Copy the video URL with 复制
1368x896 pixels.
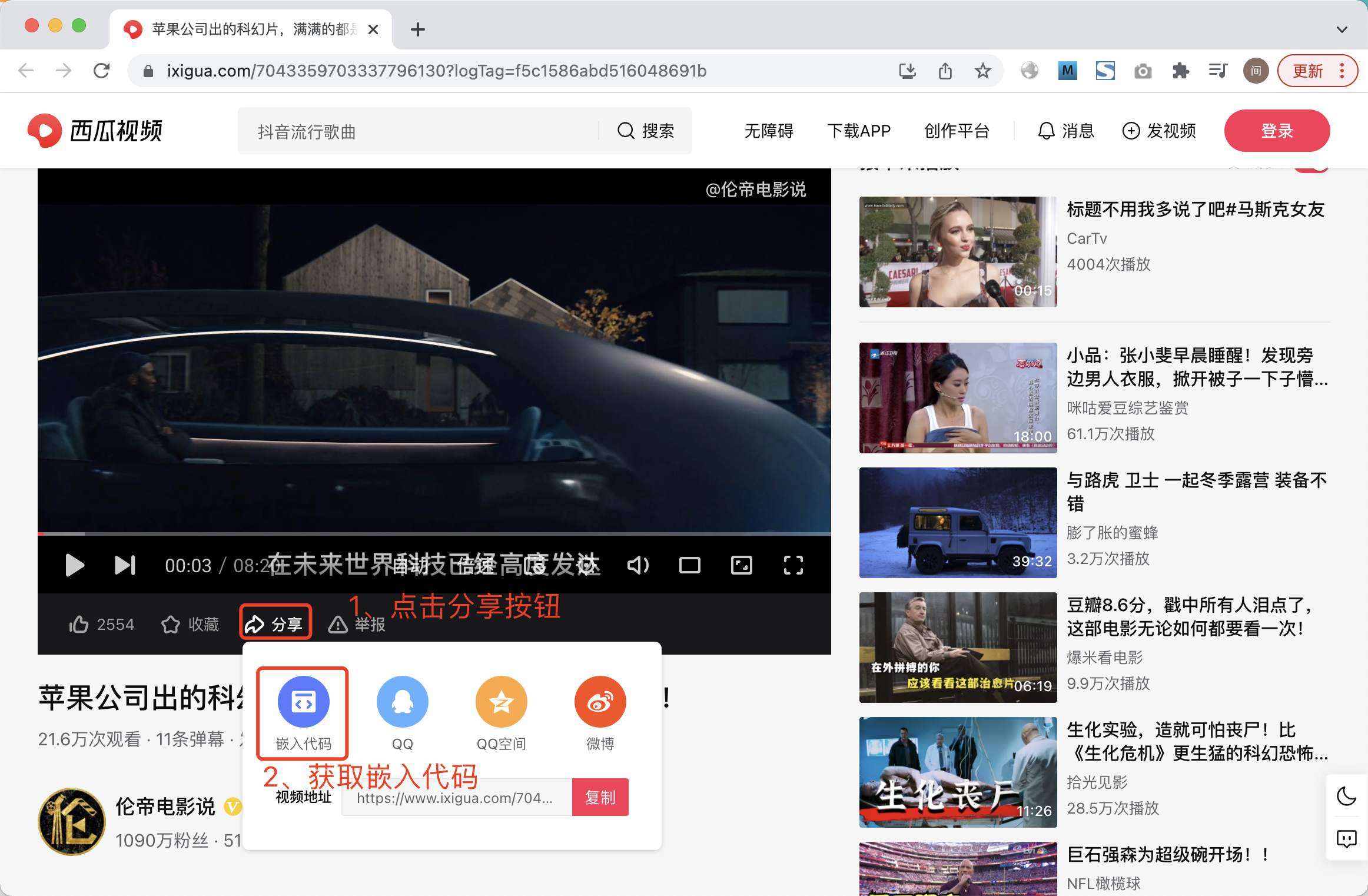pyautogui.click(x=600, y=797)
